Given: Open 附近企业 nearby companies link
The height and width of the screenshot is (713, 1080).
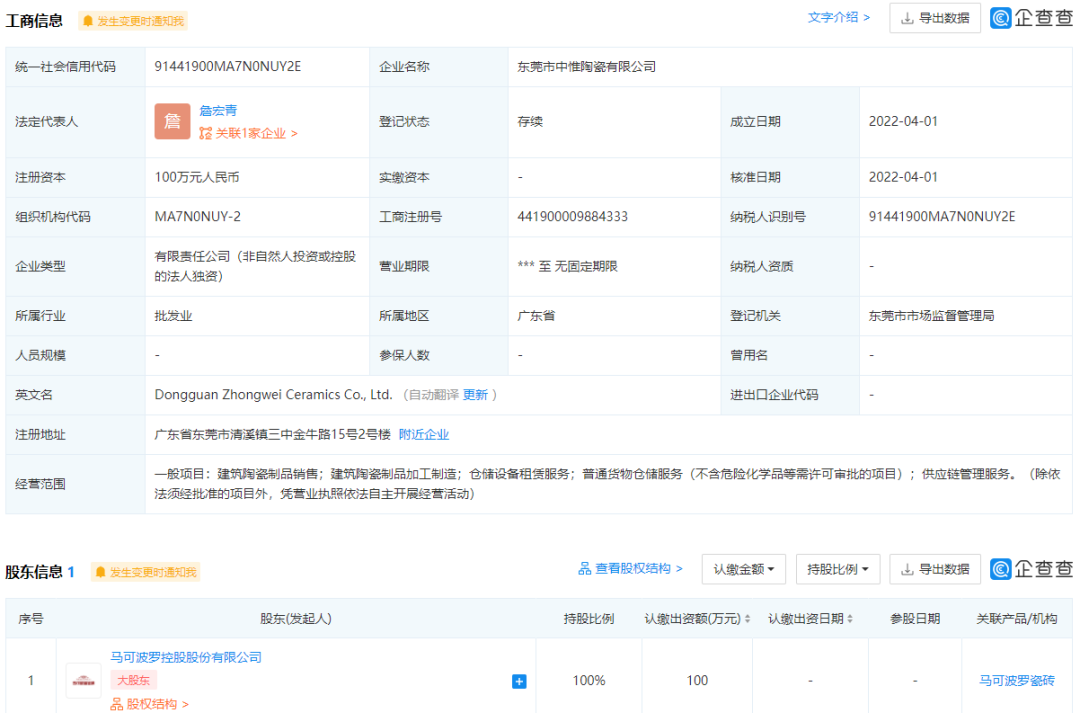Looking at the screenshot, I should [x=424, y=435].
